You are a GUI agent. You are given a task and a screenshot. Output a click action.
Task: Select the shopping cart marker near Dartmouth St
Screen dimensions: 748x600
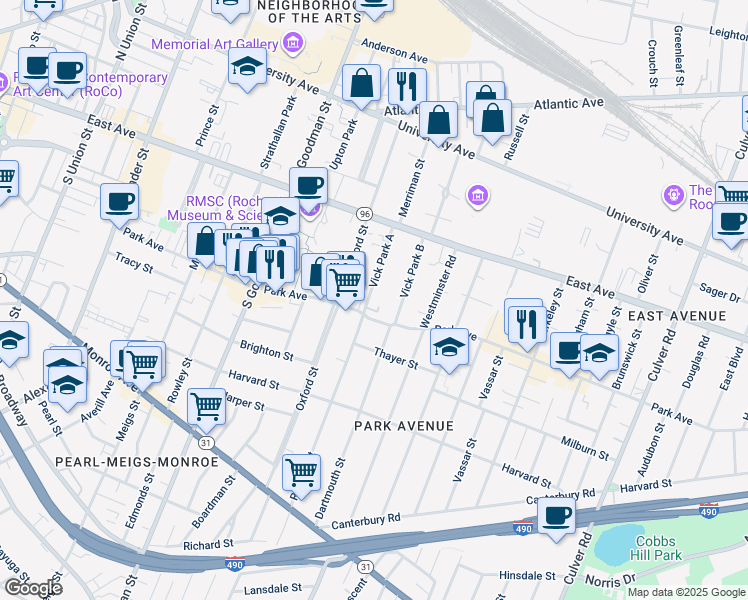click(301, 476)
